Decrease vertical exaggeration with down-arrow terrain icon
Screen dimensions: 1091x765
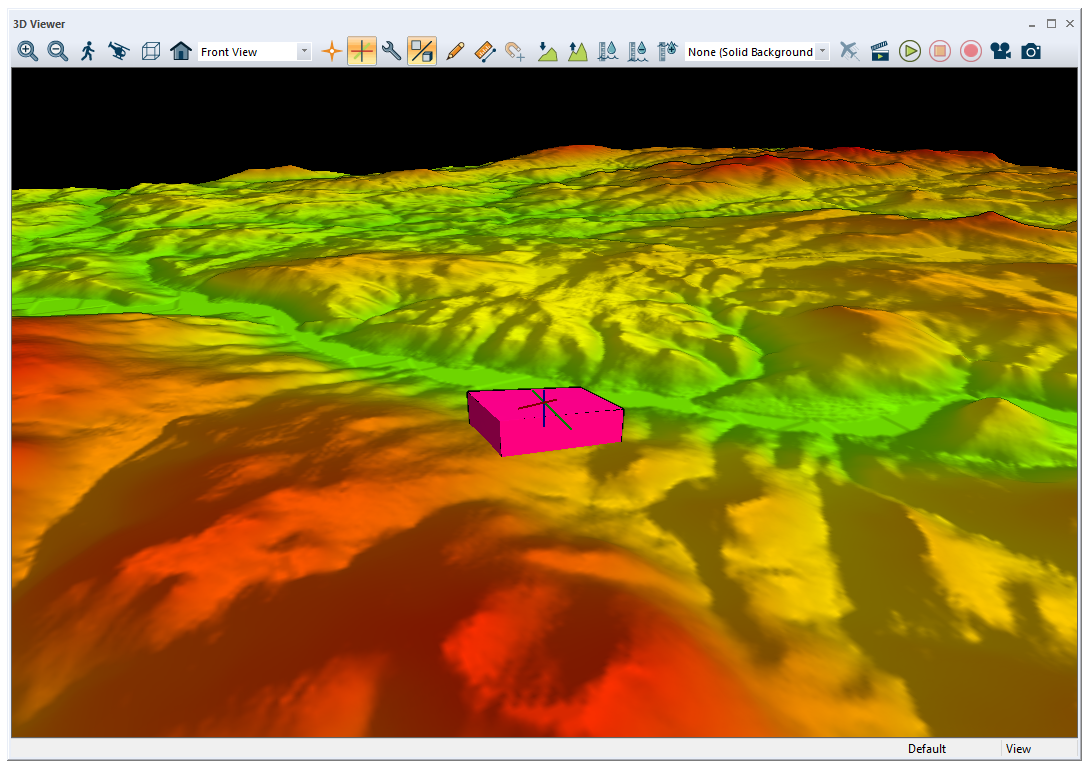coord(548,52)
